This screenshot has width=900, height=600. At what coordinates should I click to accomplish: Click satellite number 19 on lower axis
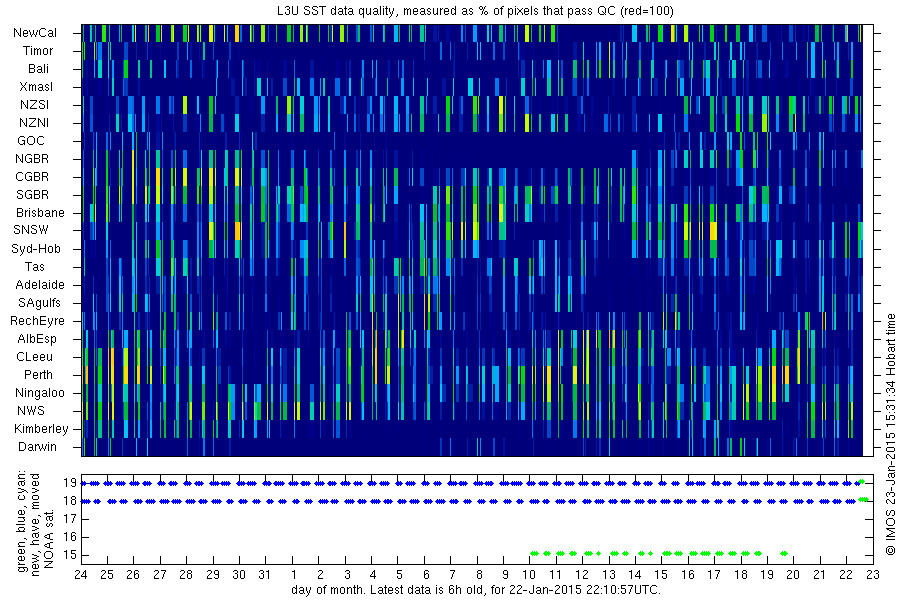pos(70,483)
